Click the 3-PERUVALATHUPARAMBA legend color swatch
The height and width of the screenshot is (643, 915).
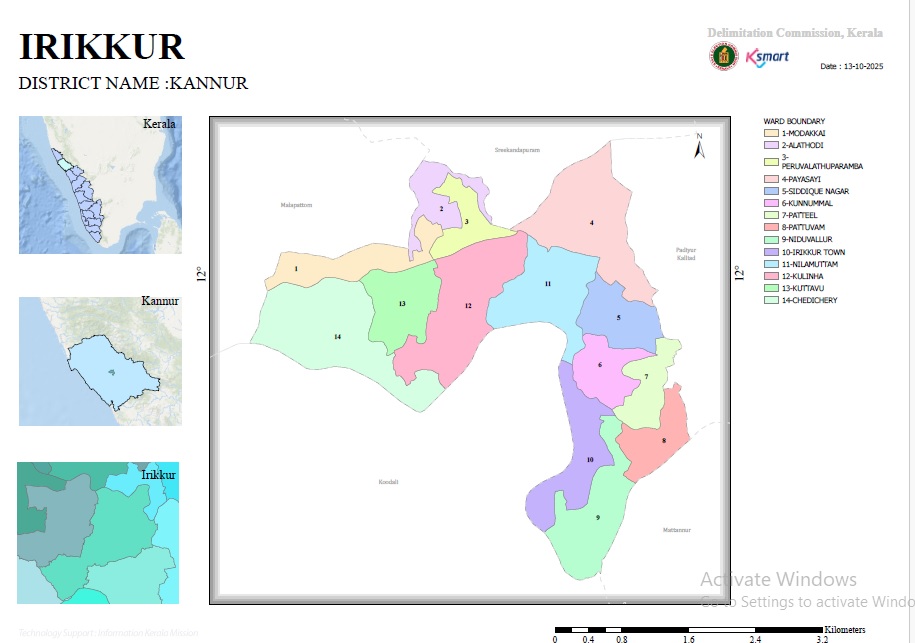771,162
